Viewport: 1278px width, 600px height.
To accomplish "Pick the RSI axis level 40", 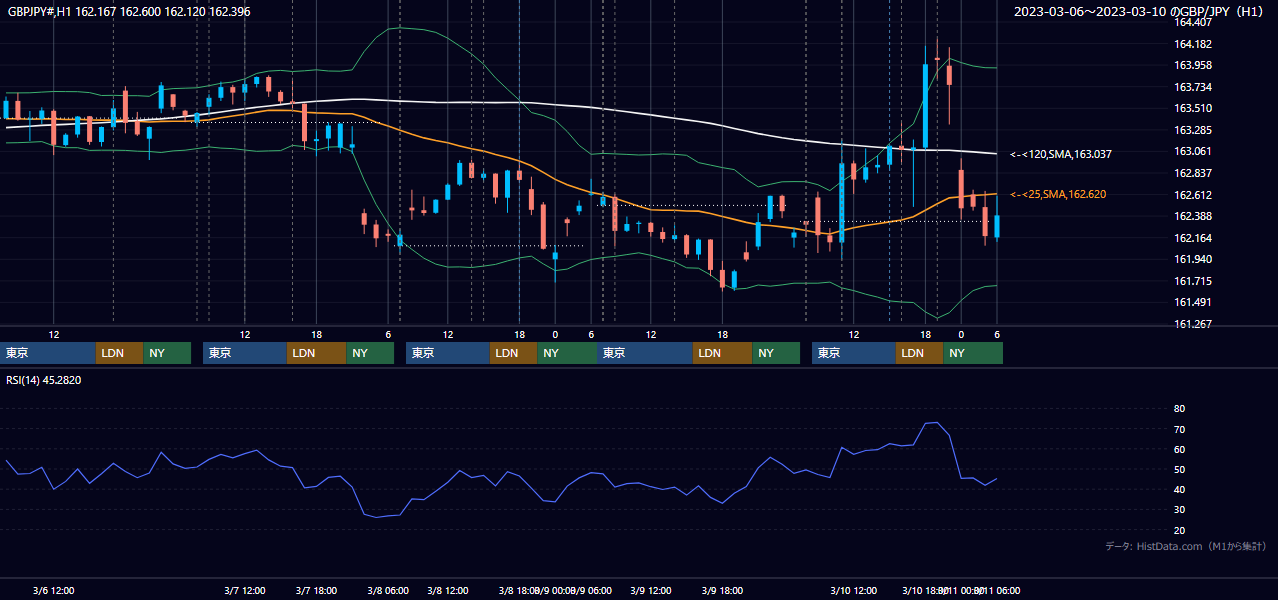I will pyautogui.click(x=1179, y=489).
